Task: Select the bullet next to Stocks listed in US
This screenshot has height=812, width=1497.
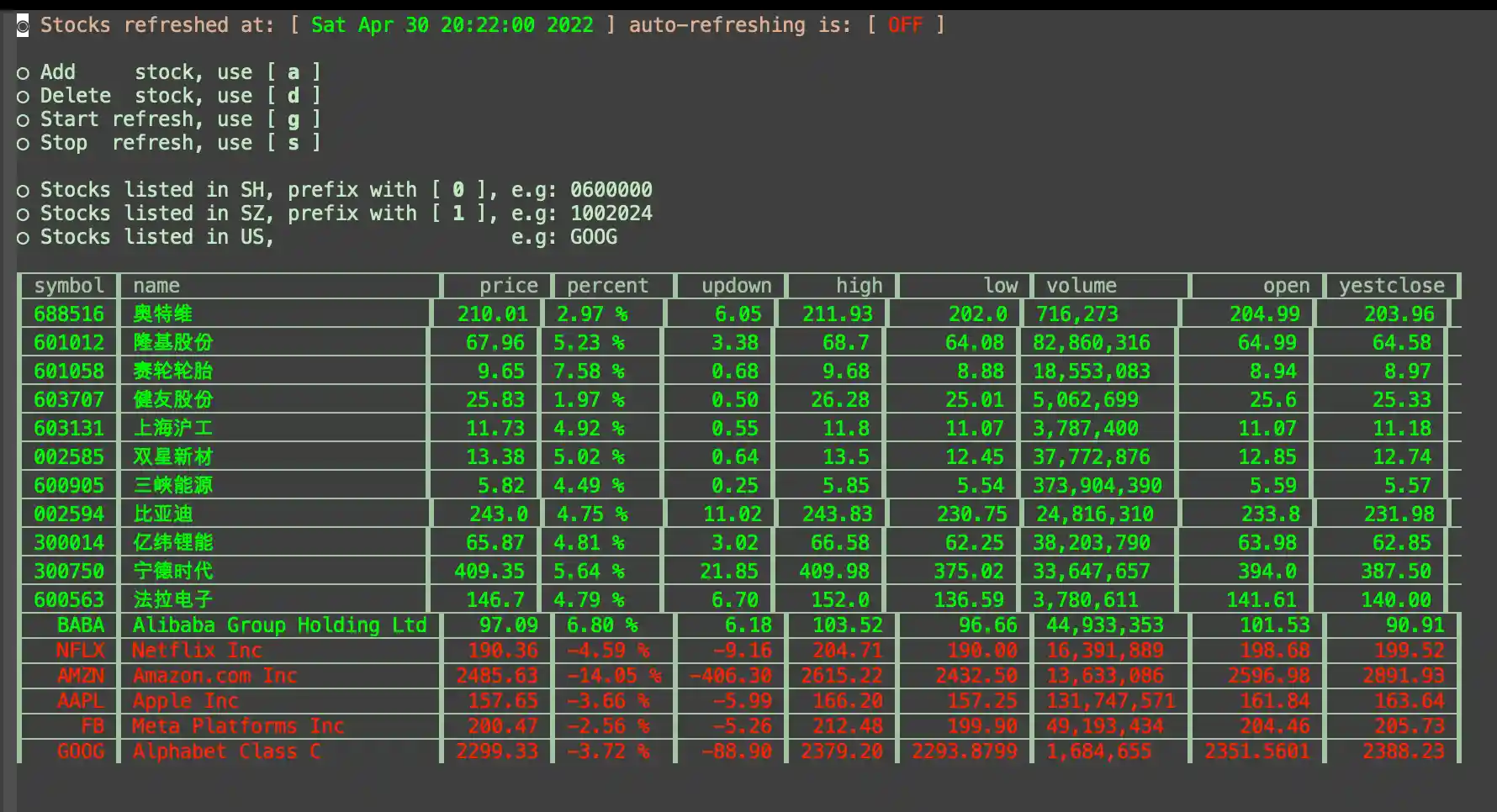Action: (x=23, y=237)
